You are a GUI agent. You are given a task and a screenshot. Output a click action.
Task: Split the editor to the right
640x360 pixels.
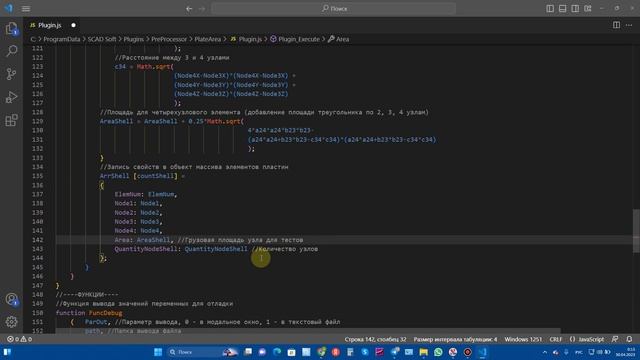tap(616, 25)
